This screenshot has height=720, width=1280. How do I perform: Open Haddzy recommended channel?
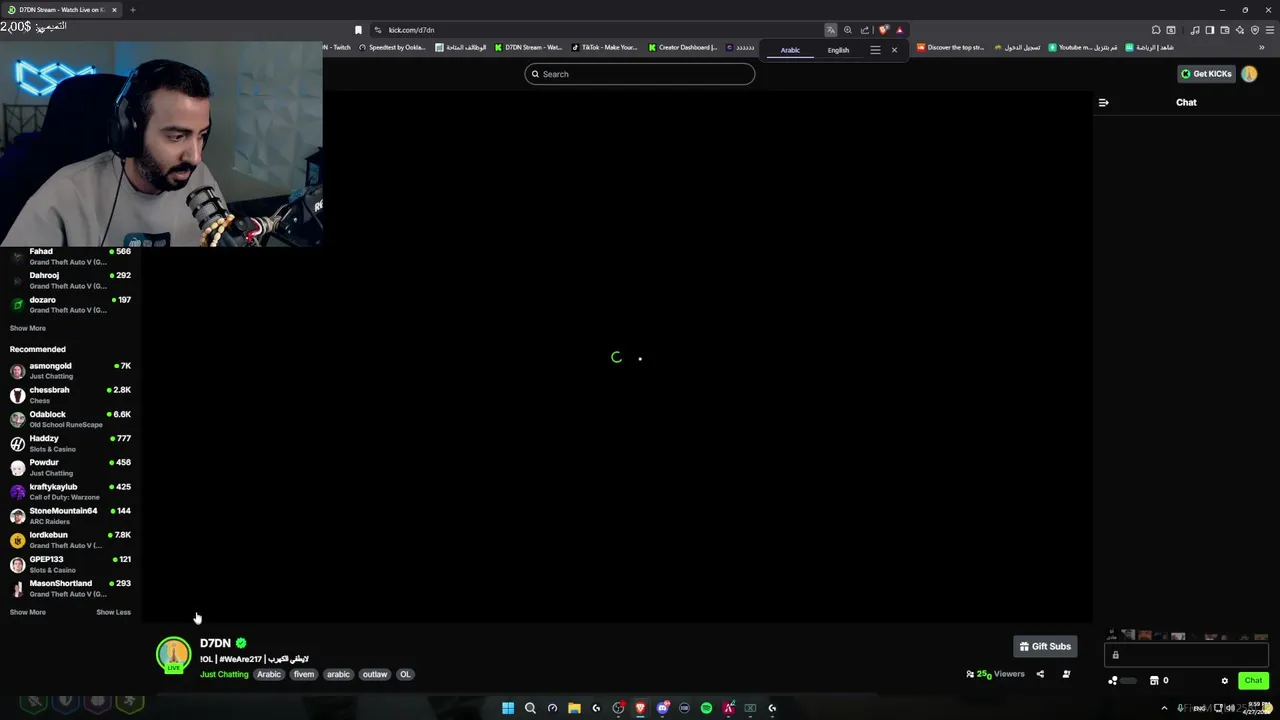click(70, 443)
